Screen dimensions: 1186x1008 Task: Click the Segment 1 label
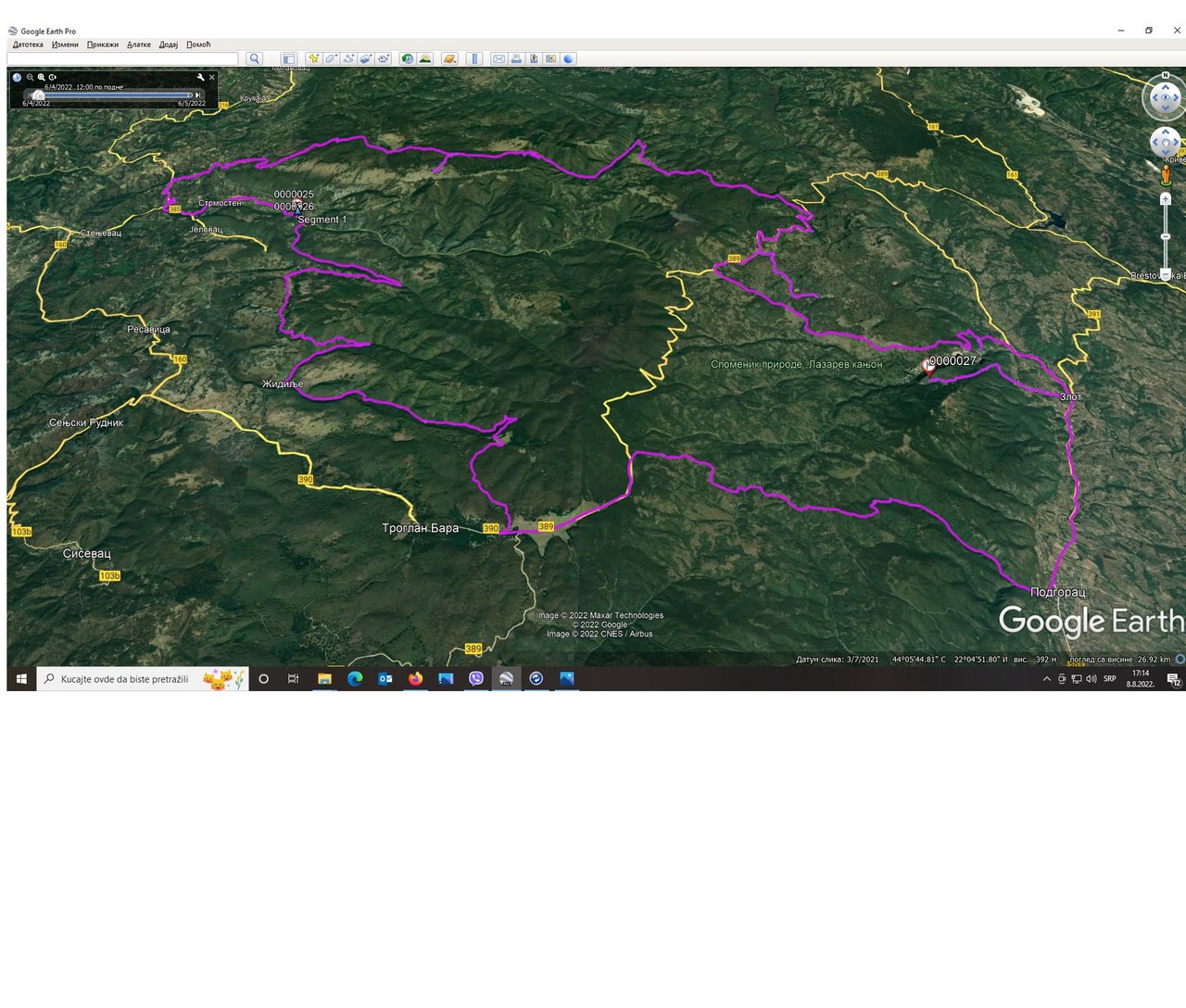[322, 220]
